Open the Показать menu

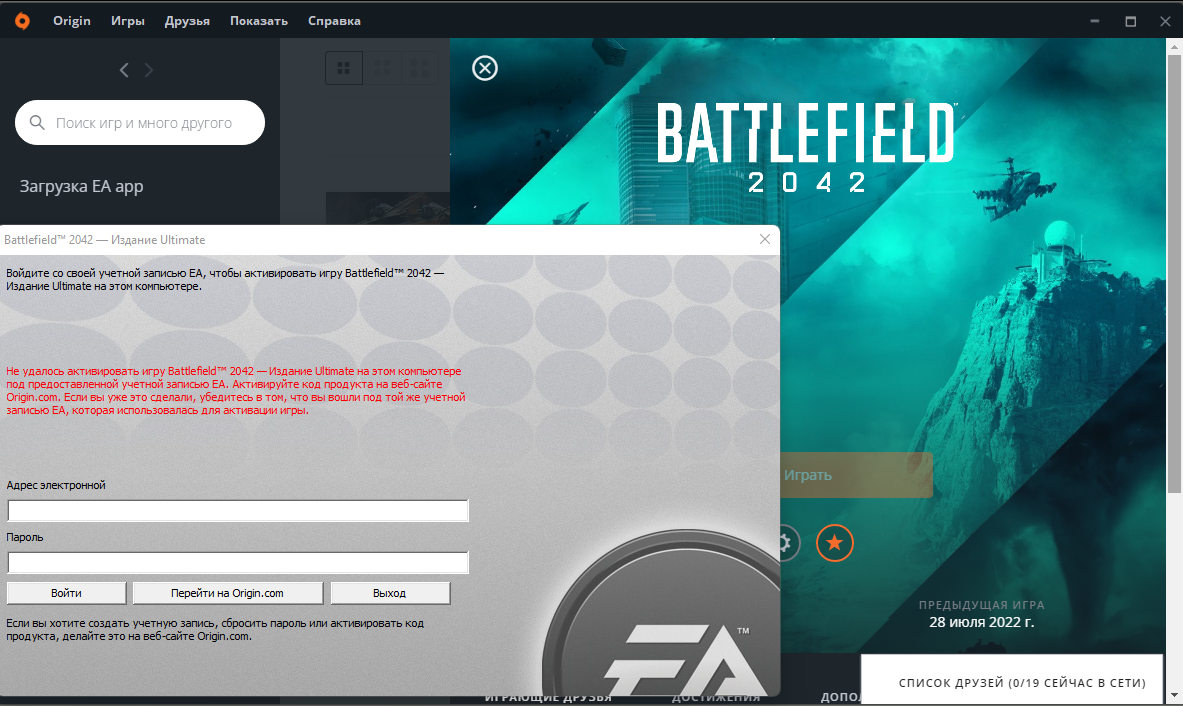[x=259, y=21]
